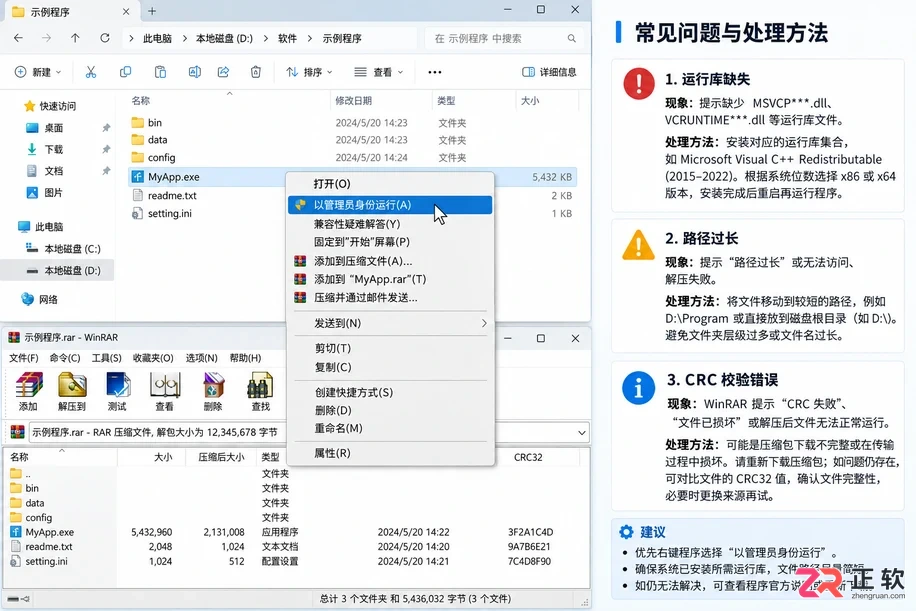Click 软件 in the breadcrumb path
The height and width of the screenshot is (611, 916).
287,39
